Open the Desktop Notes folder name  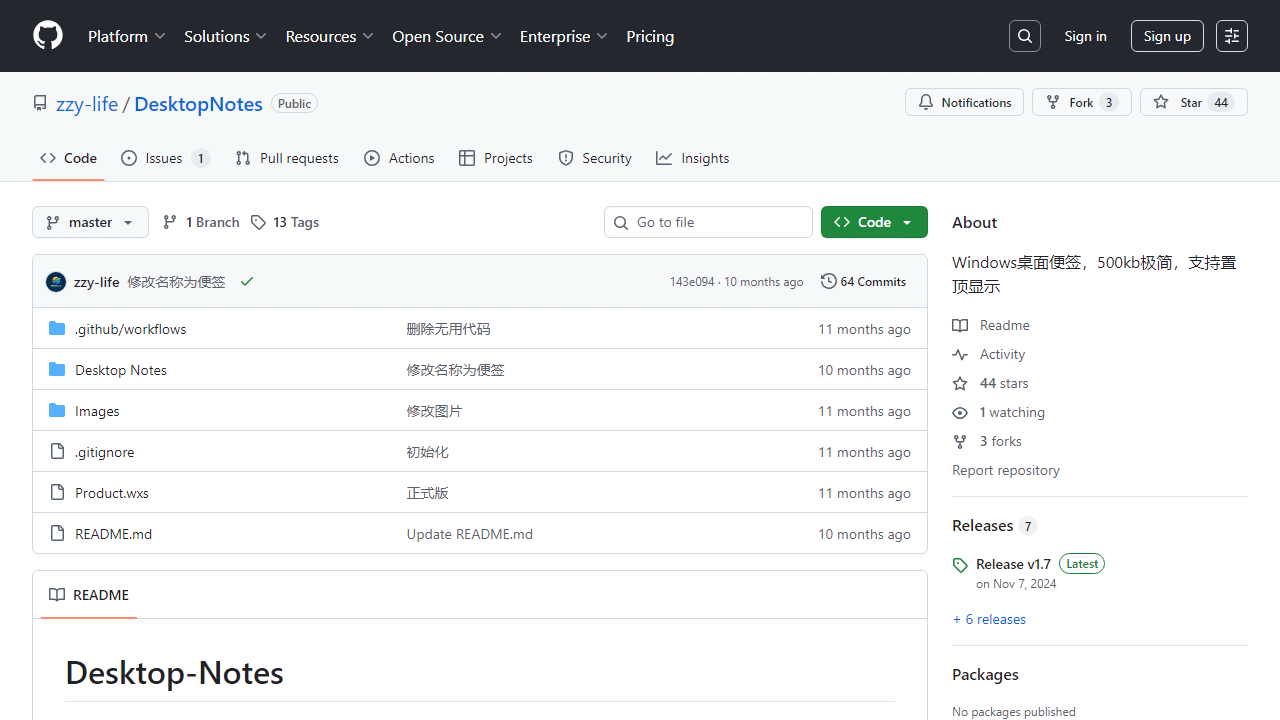click(121, 370)
